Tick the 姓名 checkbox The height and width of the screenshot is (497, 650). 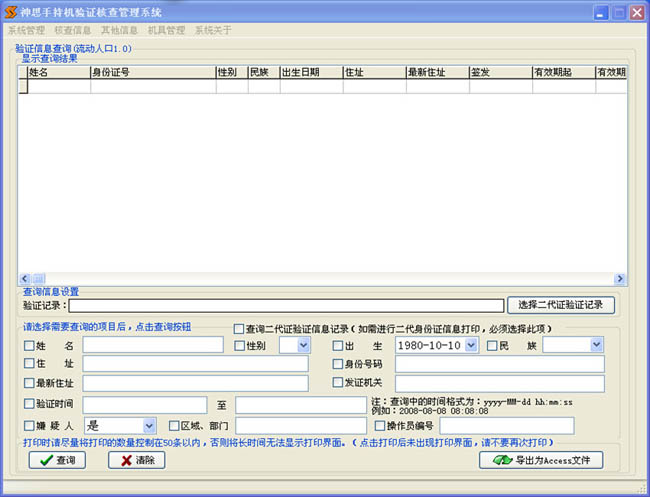(x=29, y=345)
